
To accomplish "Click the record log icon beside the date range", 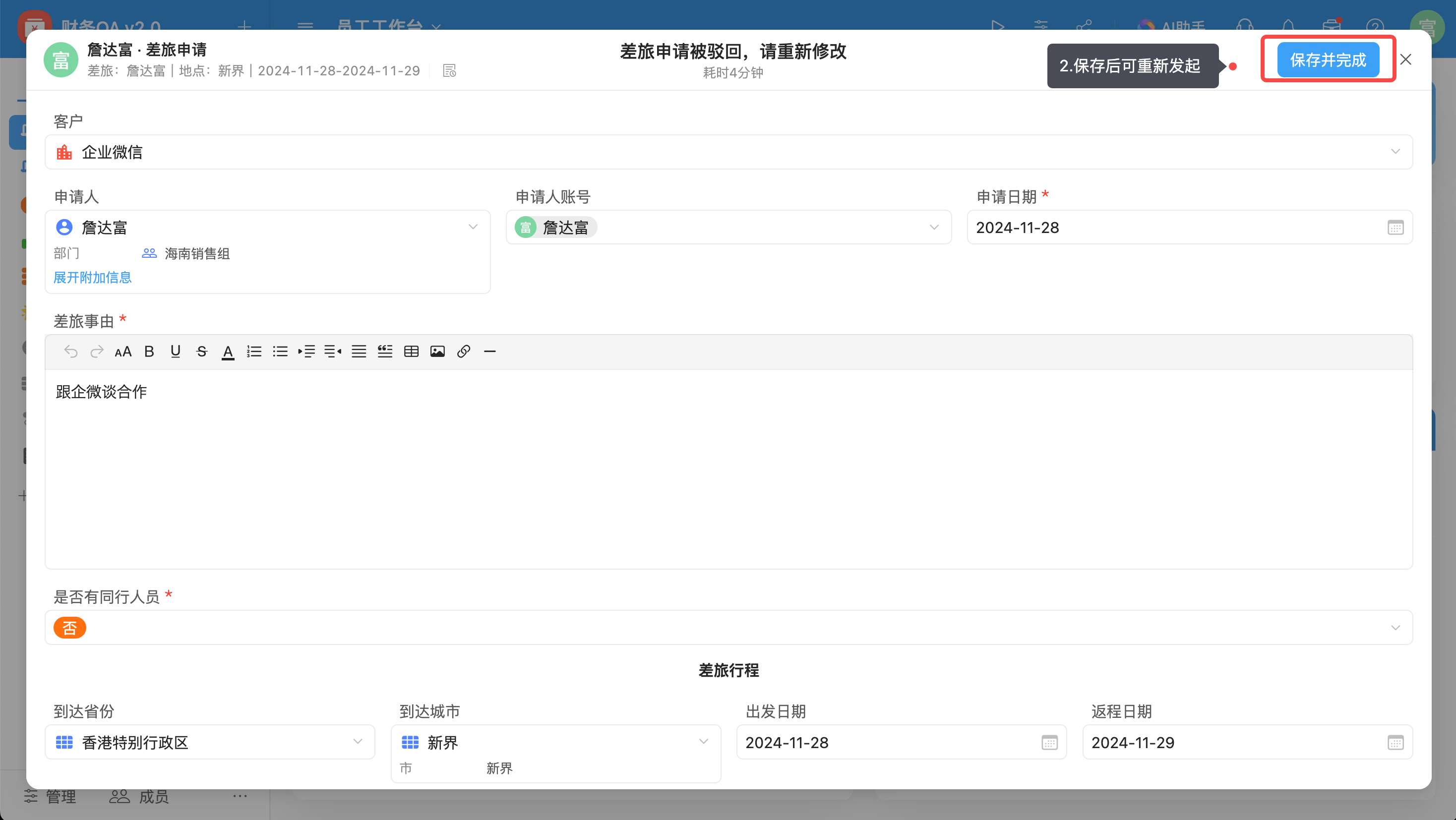I will point(449,70).
